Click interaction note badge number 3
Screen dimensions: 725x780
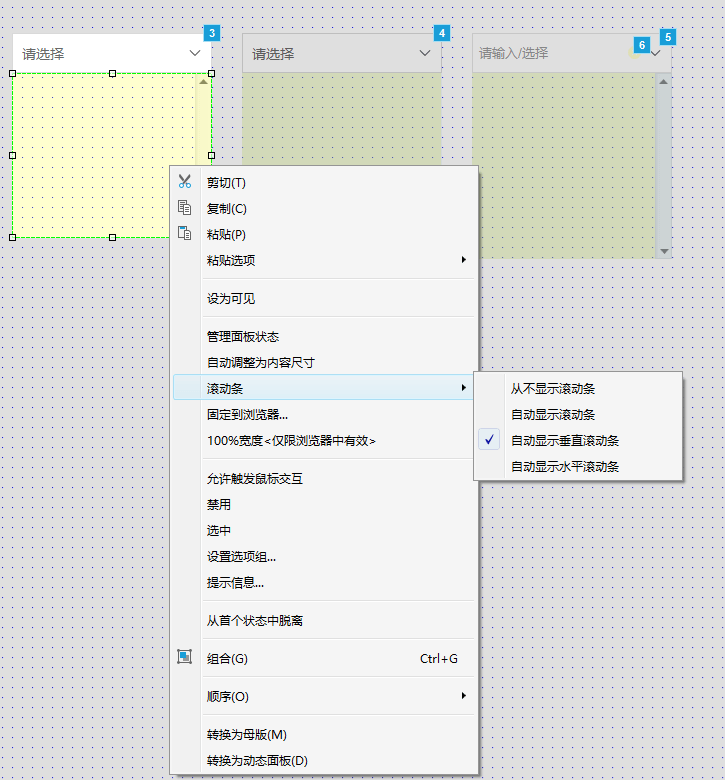point(212,33)
